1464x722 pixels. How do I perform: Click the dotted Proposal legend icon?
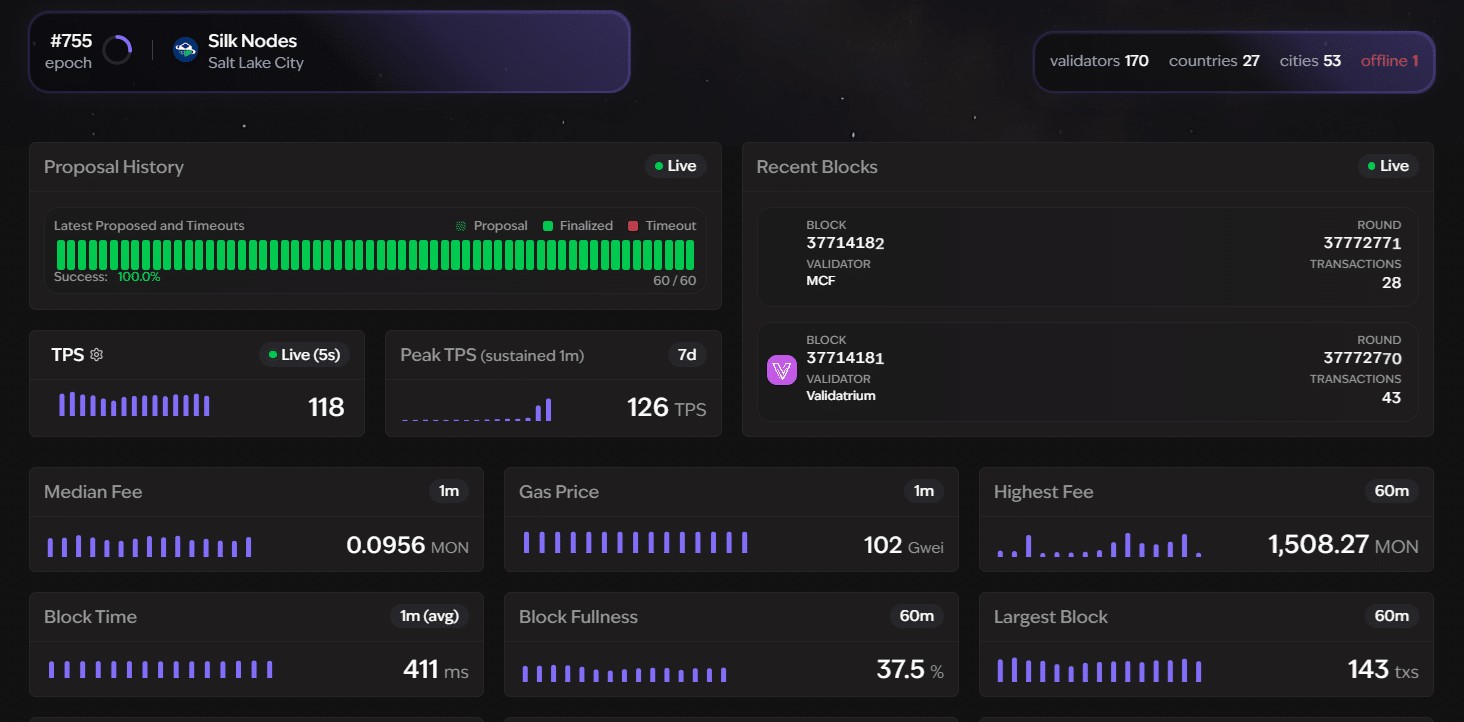(461, 226)
